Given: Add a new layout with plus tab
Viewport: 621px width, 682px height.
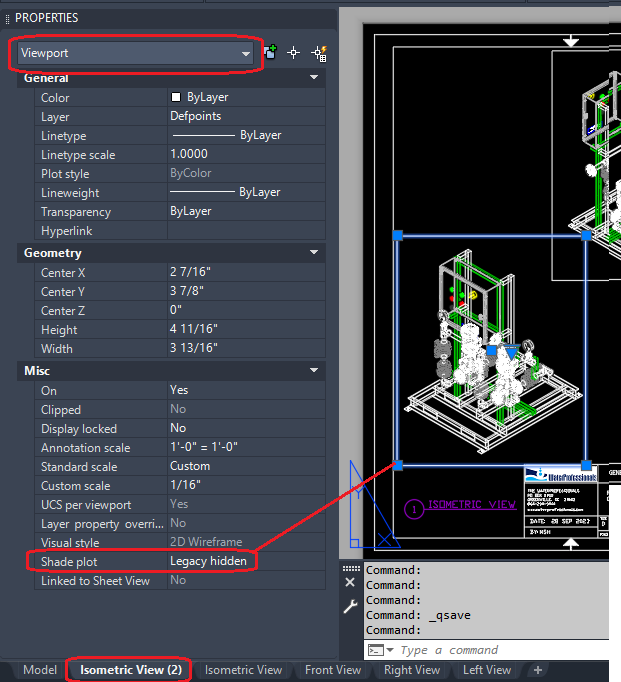Looking at the screenshot, I should tap(538, 670).
